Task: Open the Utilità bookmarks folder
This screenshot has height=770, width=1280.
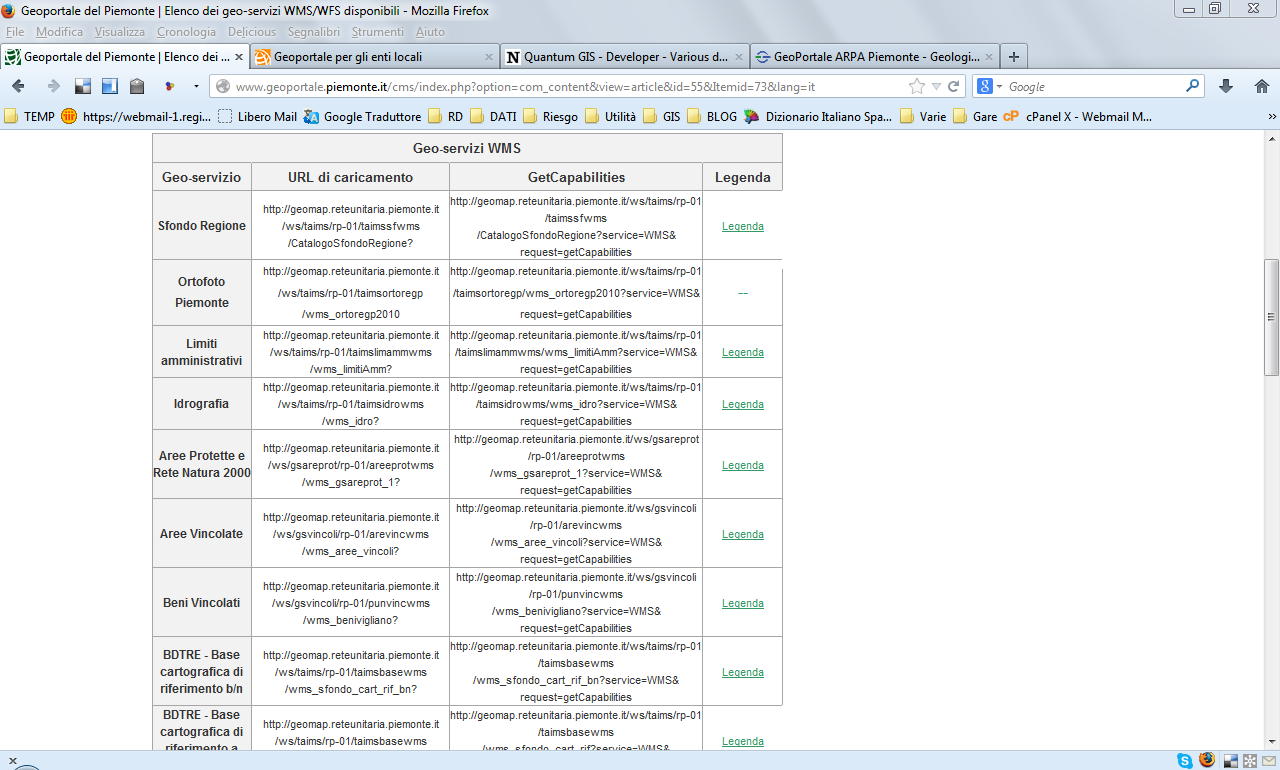Action: tap(611, 117)
